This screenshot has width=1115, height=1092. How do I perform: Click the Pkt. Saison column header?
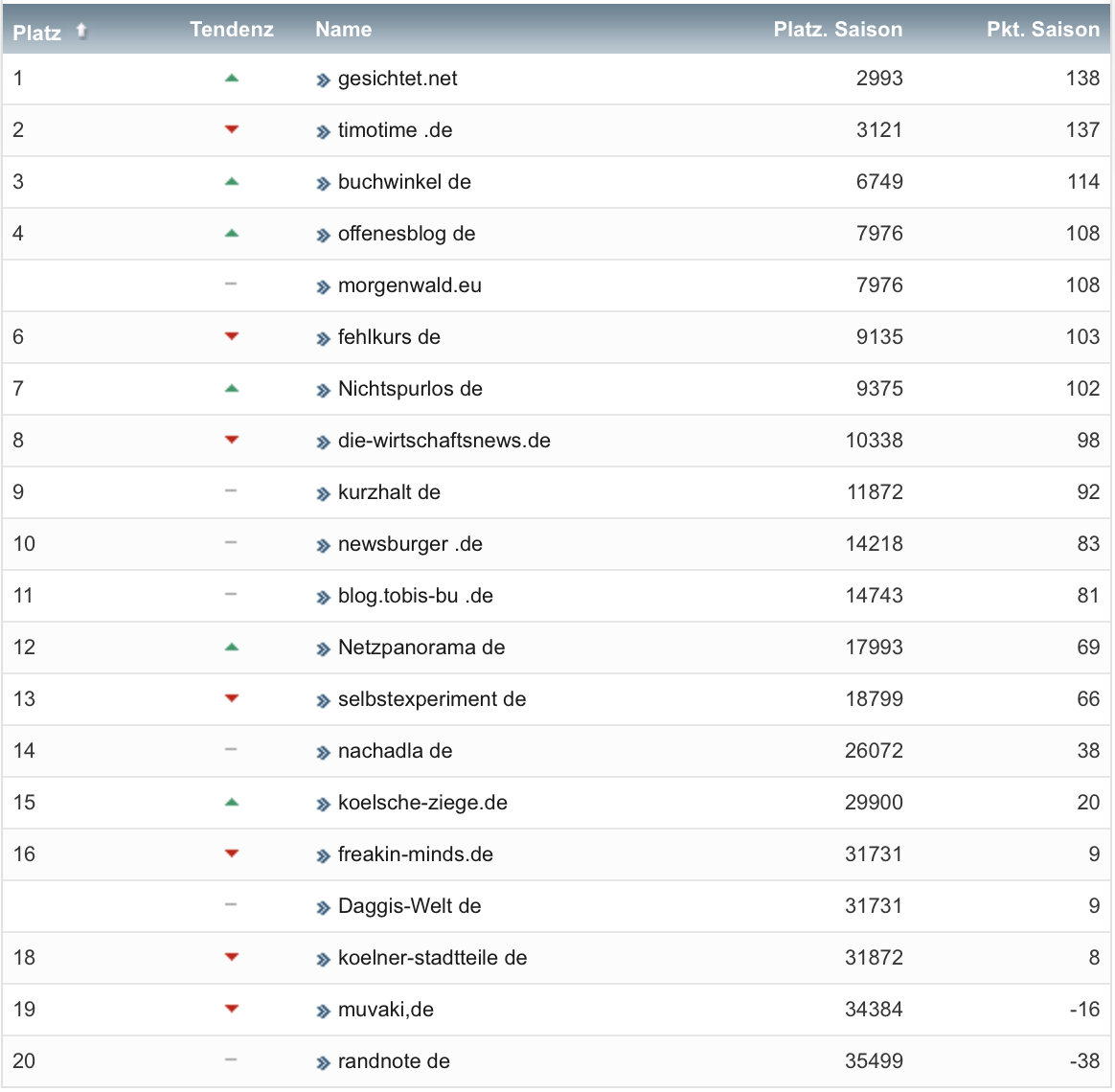coord(1043,29)
